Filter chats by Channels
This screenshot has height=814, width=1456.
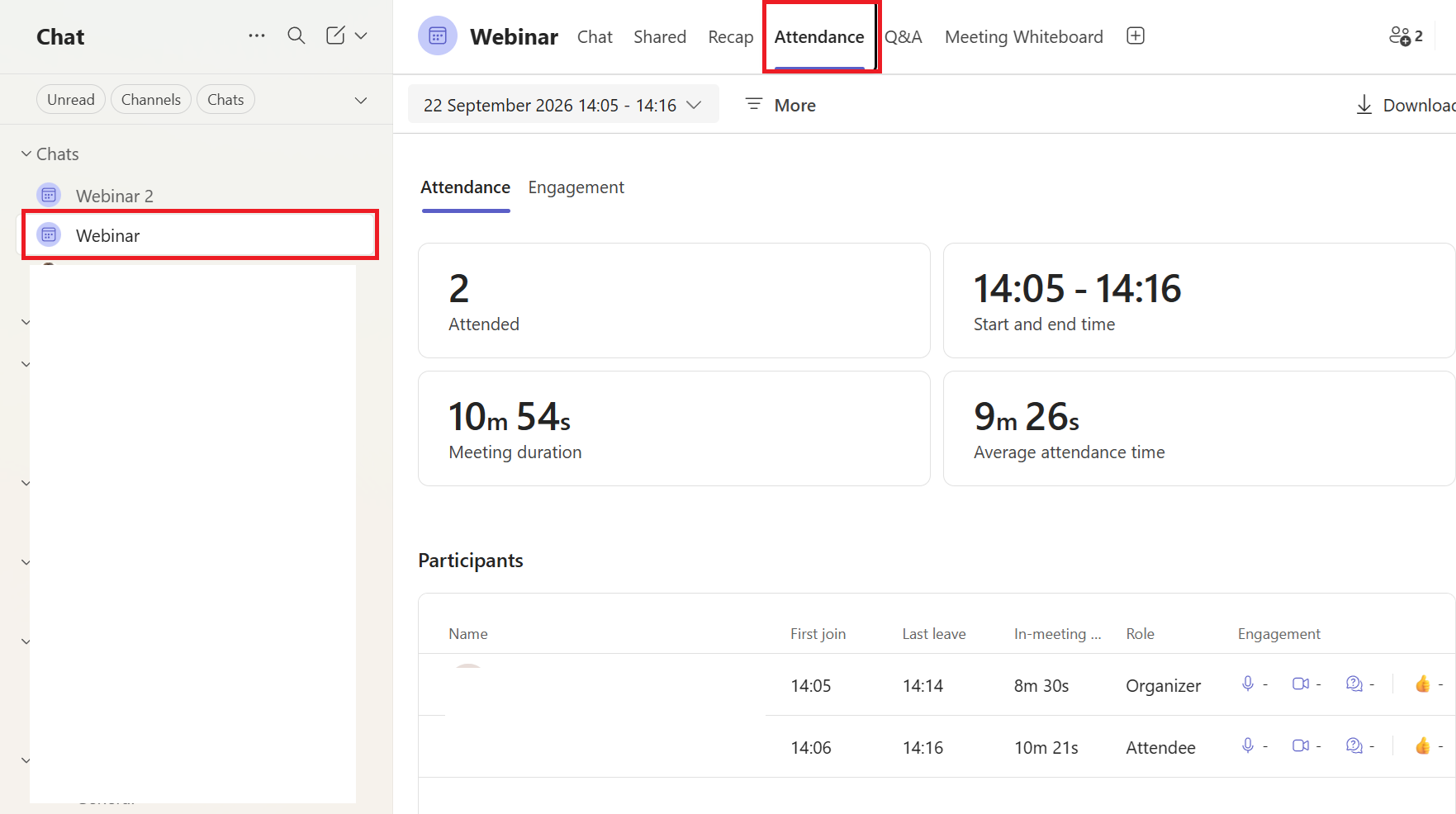151,99
